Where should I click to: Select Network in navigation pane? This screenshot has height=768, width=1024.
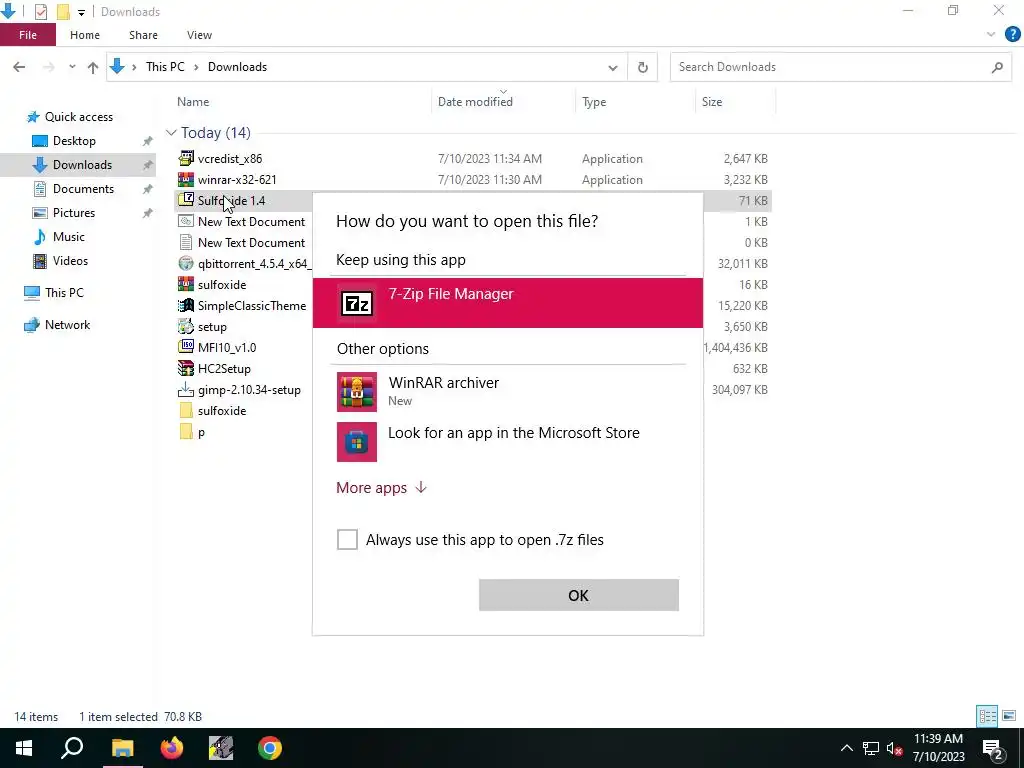(x=67, y=325)
